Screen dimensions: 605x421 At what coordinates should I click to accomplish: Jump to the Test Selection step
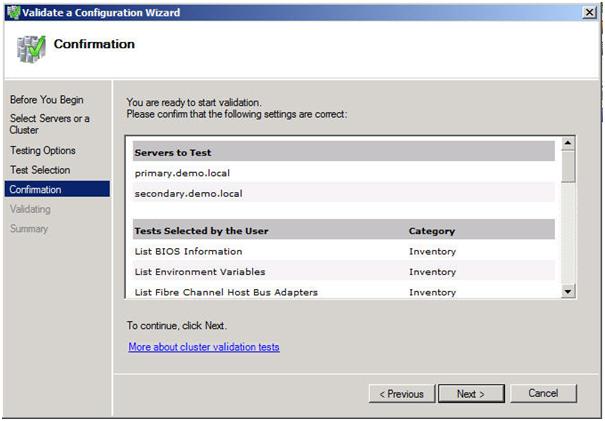(40, 170)
